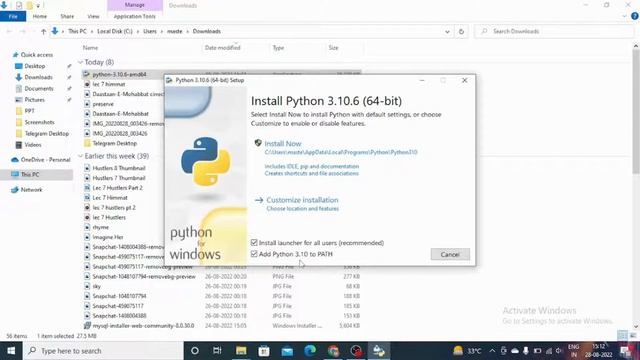Expand the address bar history dropdown
Image resolution: width=640 pixels, height=360 pixels.
click(447, 31)
